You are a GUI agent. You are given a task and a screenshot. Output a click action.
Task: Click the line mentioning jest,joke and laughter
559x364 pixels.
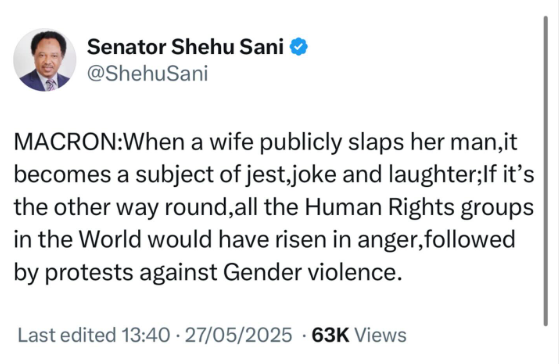point(274,175)
